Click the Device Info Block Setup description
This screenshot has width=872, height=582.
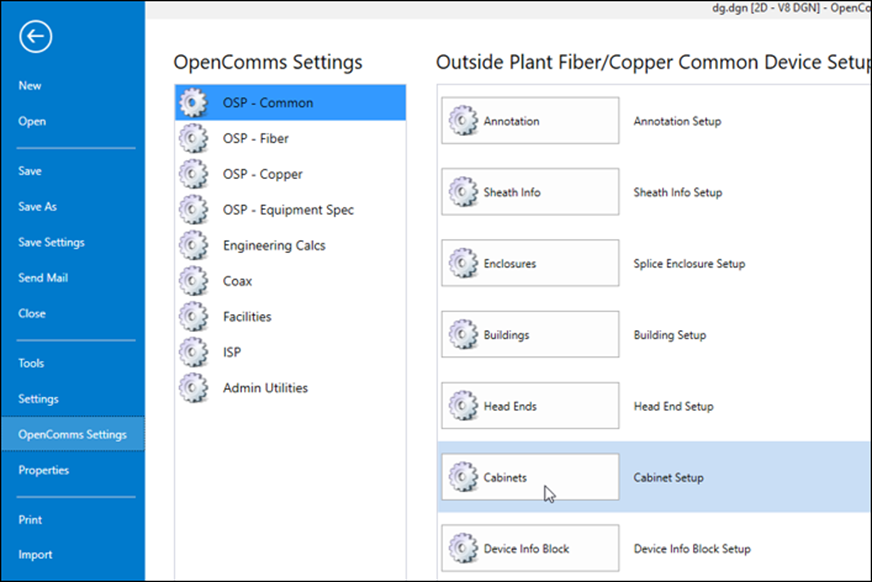(692, 549)
